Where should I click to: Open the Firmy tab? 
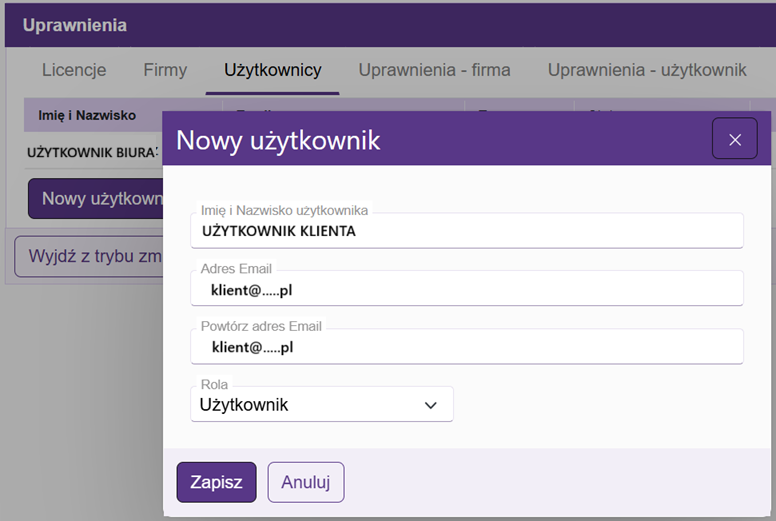click(x=165, y=70)
